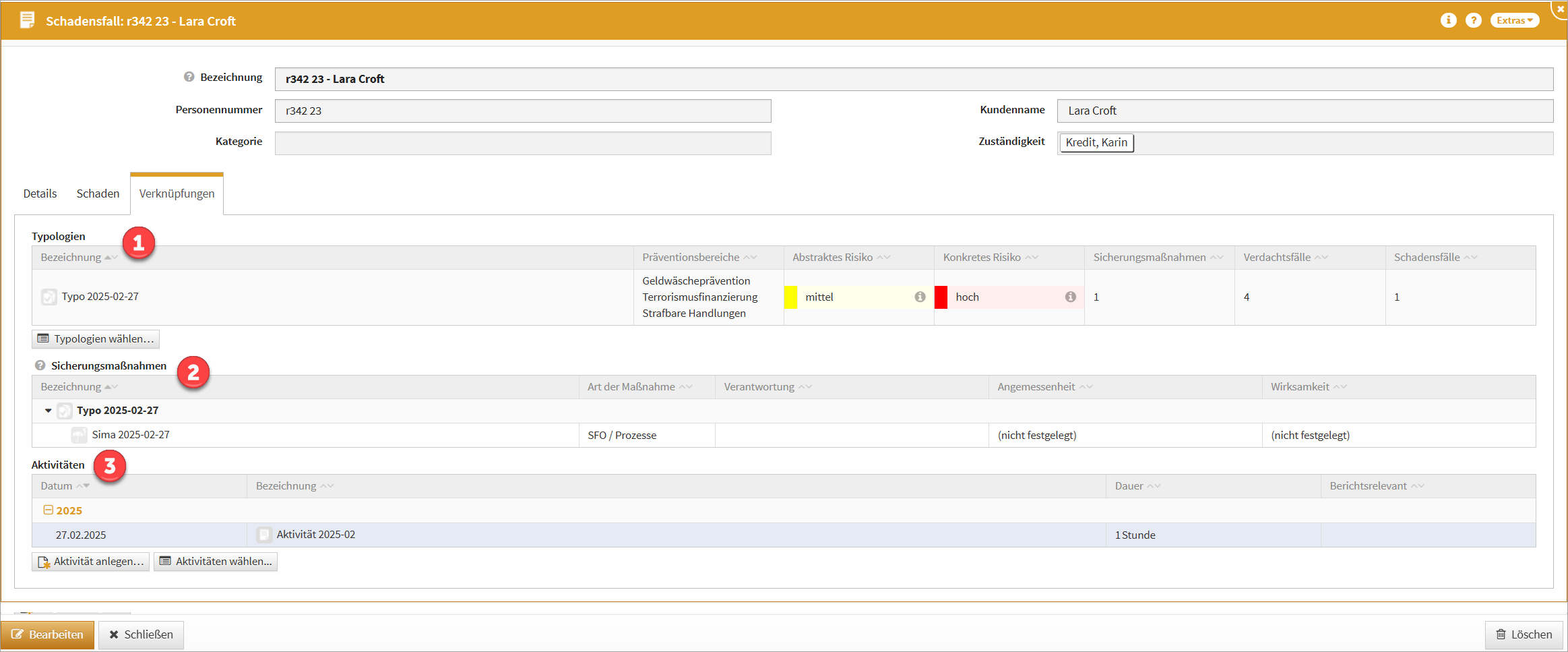Click the red hoch risk color swatch

941,297
